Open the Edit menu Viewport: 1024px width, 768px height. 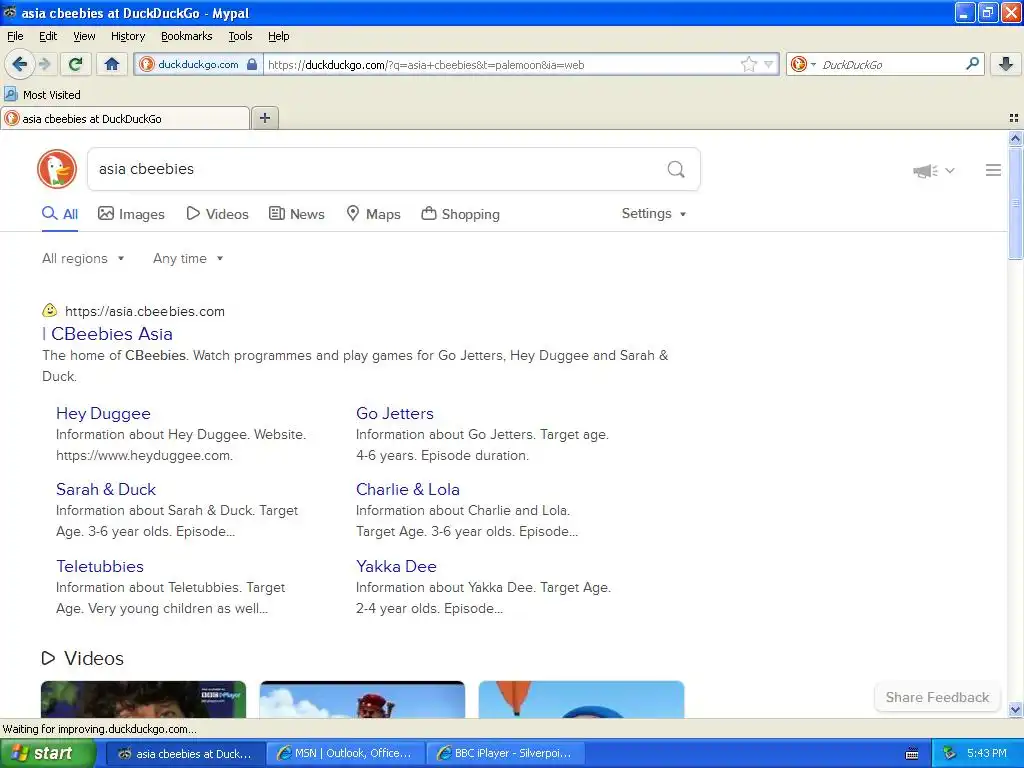pos(48,36)
